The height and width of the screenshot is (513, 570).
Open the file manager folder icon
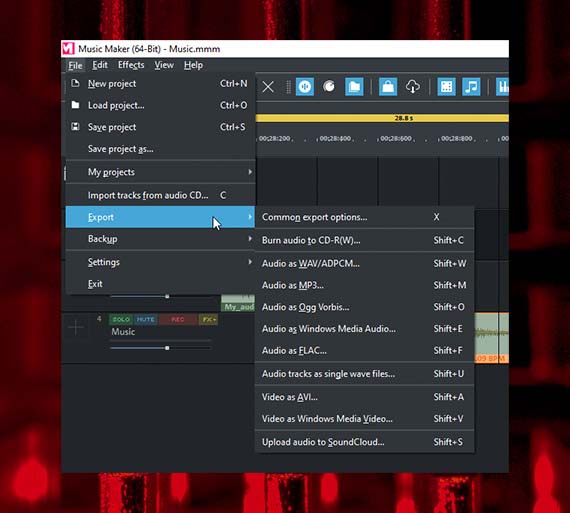354,87
